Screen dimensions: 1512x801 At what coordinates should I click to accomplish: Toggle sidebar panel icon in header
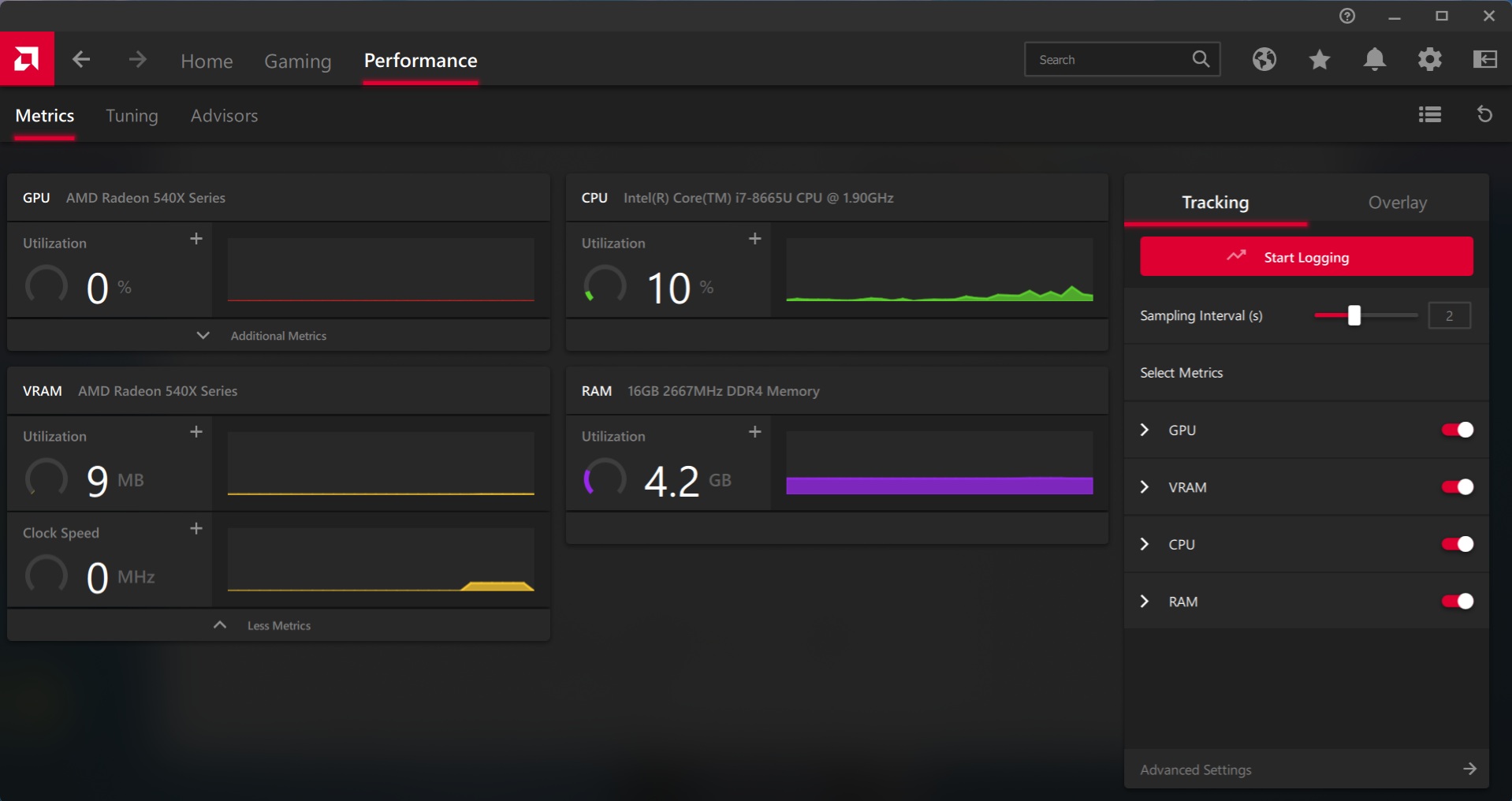[1485, 59]
